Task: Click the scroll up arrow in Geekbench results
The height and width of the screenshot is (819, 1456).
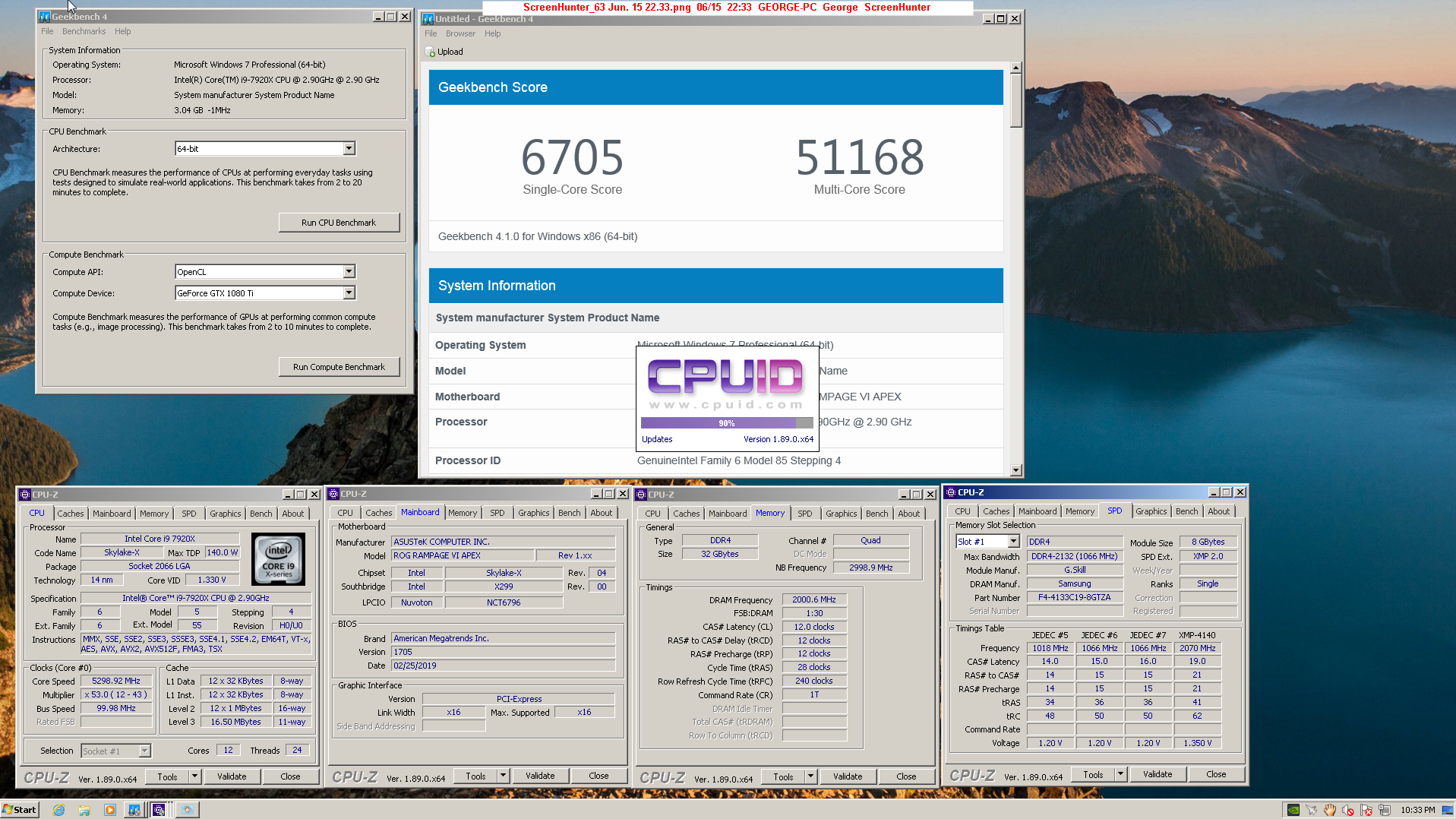Action: coord(1015,68)
